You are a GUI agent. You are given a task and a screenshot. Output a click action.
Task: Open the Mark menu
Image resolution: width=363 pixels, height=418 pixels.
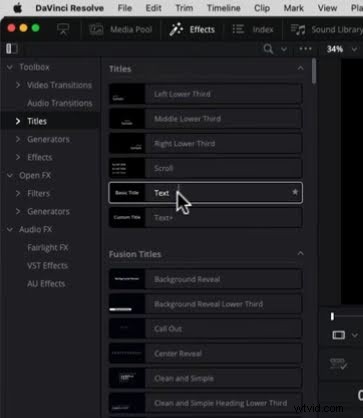click(294, 8)
